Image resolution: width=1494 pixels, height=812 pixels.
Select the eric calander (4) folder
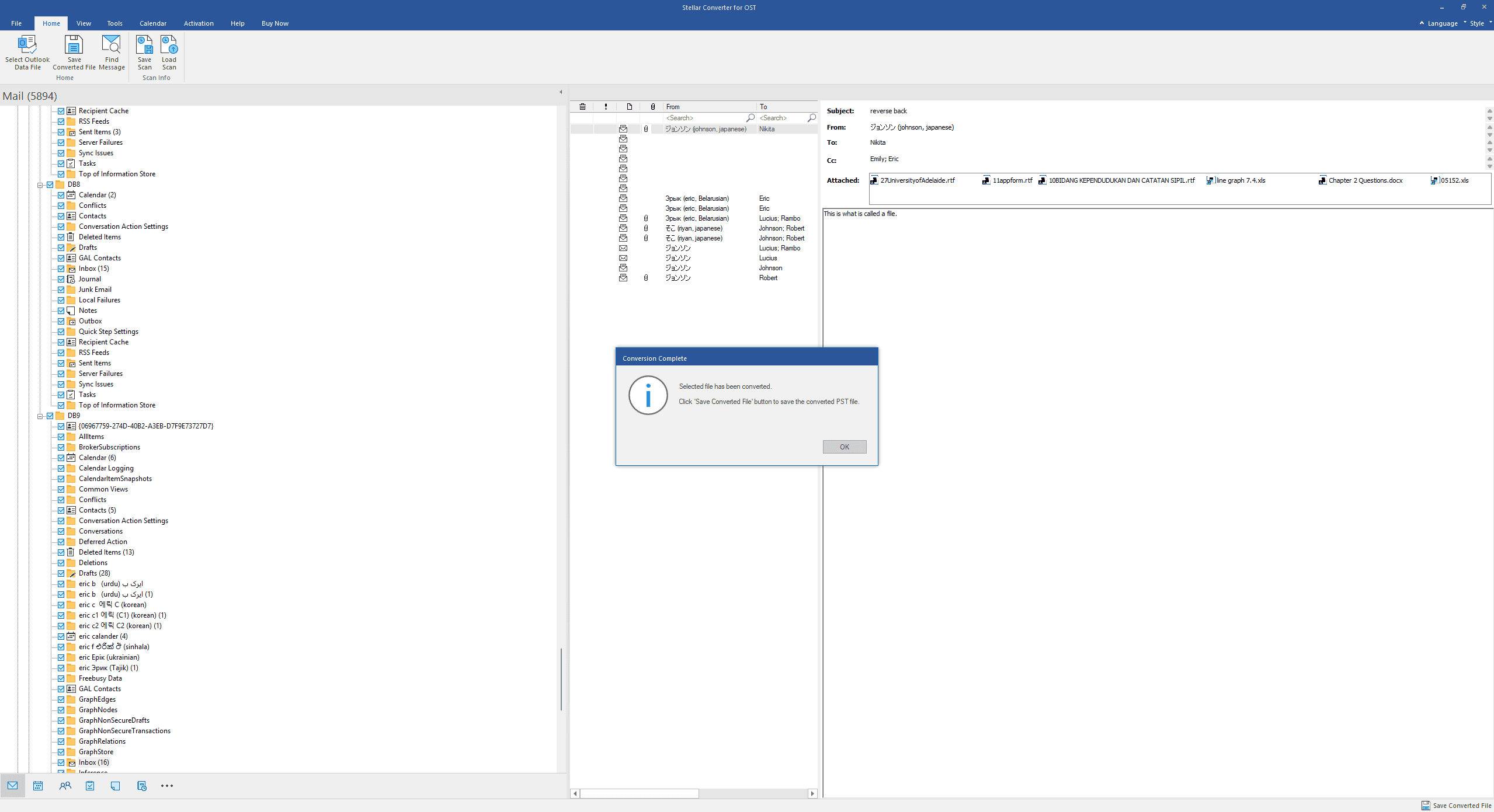103,636
